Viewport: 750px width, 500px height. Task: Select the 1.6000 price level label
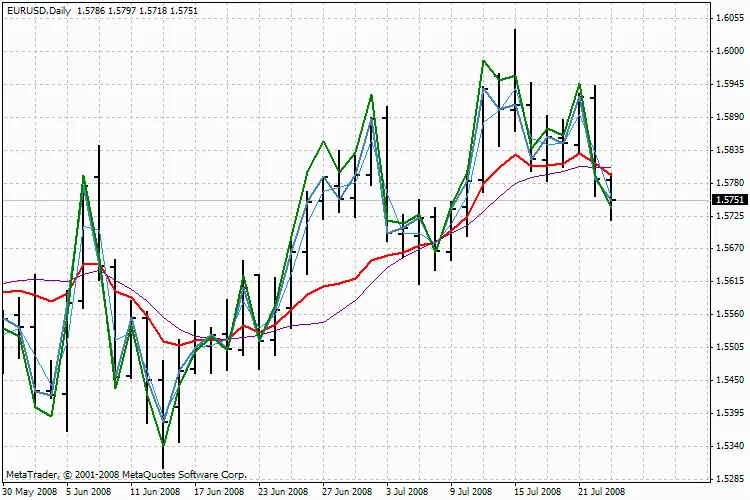pyautogui.click(x=729, y=51)
